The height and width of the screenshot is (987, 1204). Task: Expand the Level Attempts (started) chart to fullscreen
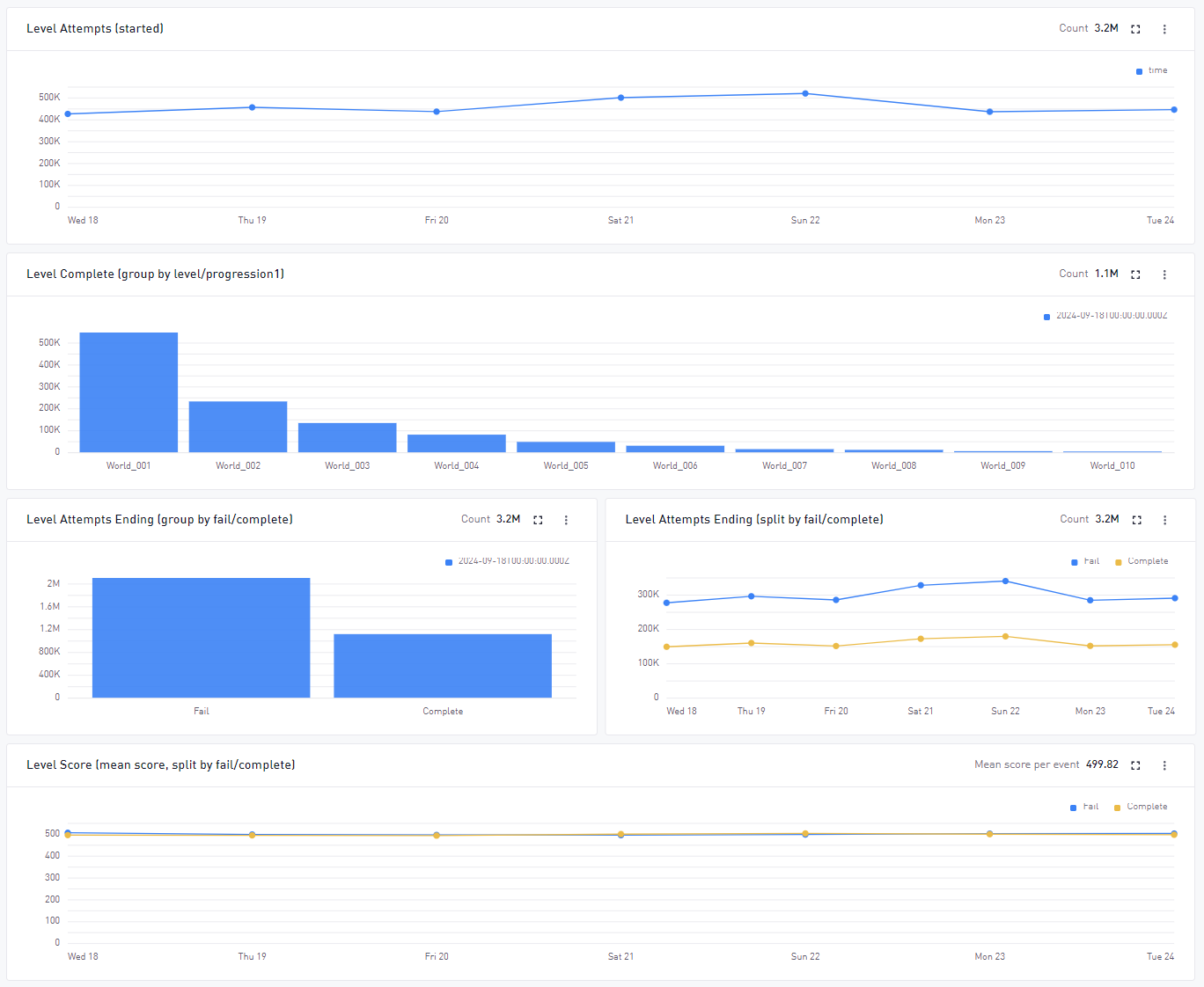point(1135,29)
